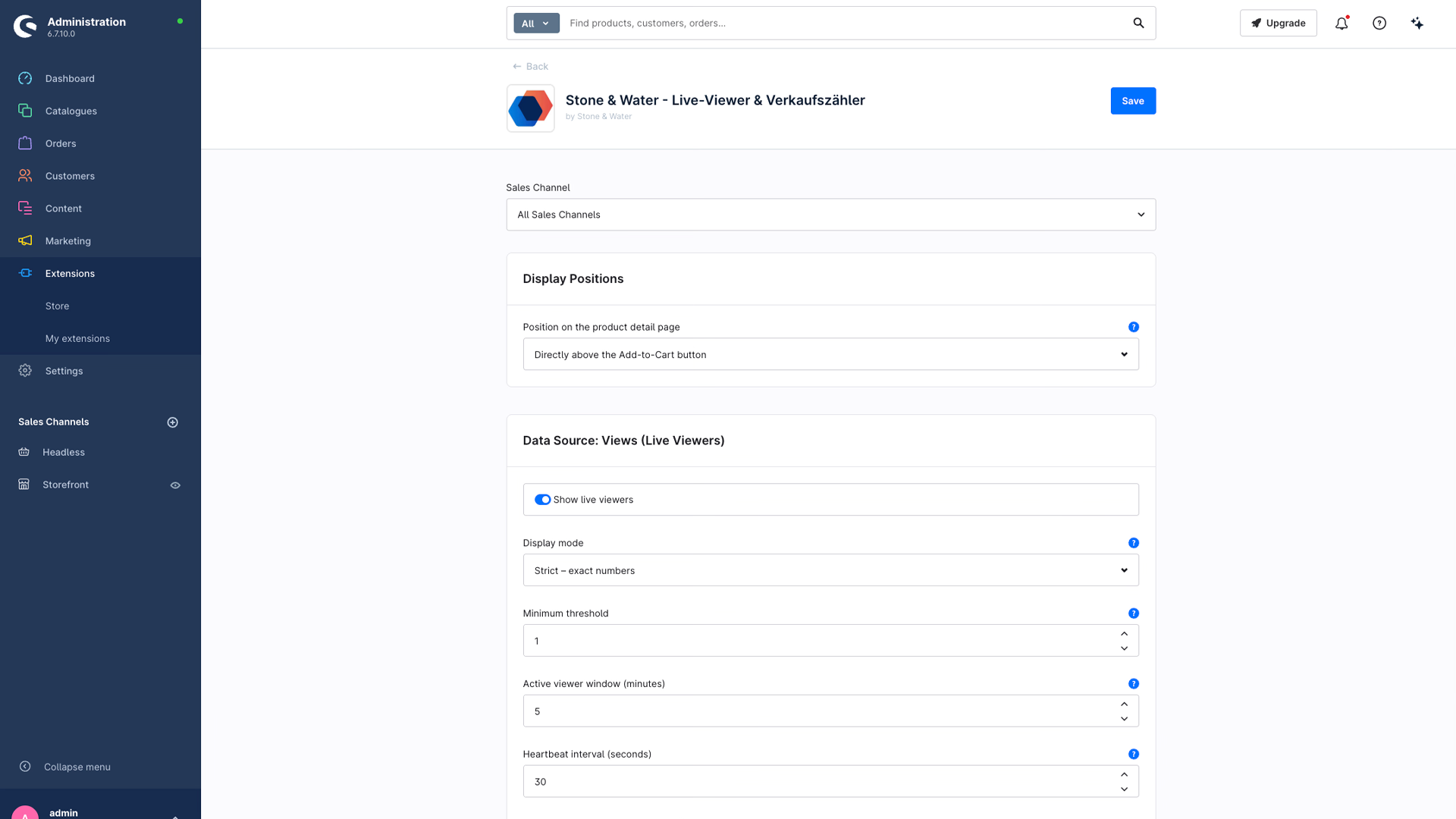The image size is (1456, 819).
Task: Show help tooltip for Minimum threshold
Action: tap(1134, 613)
